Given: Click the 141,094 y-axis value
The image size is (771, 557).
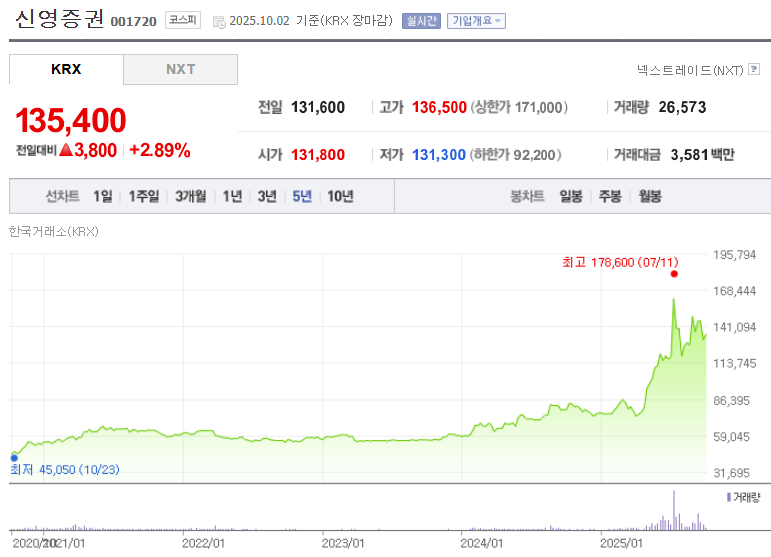Looking at the screenshot, I should (x=734, y=327).
